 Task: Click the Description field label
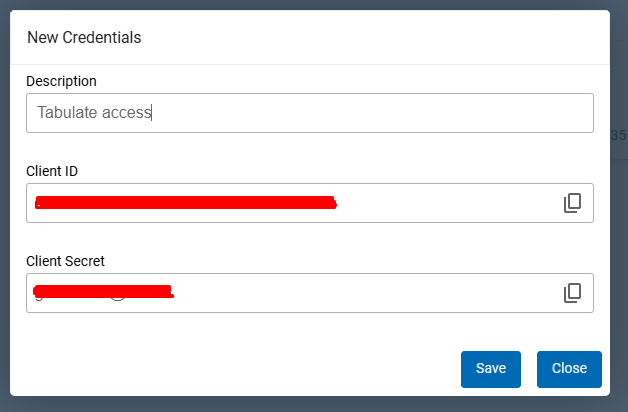(x=61, y=80)
